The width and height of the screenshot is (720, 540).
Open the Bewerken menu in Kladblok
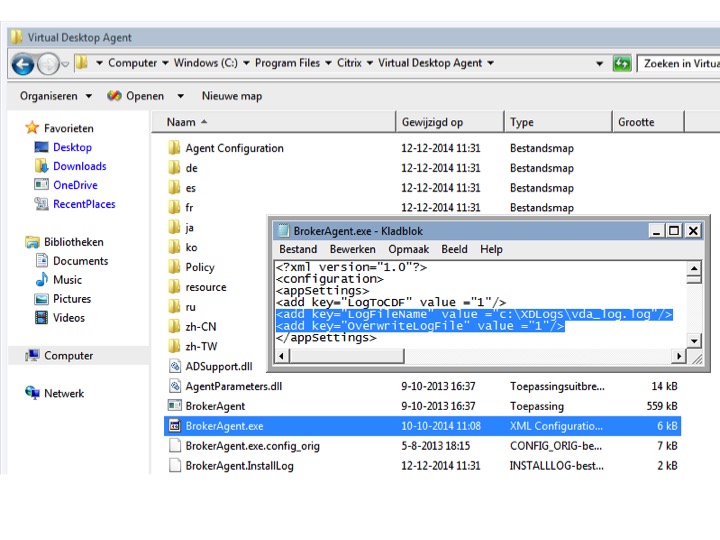(x=353, y=249)
